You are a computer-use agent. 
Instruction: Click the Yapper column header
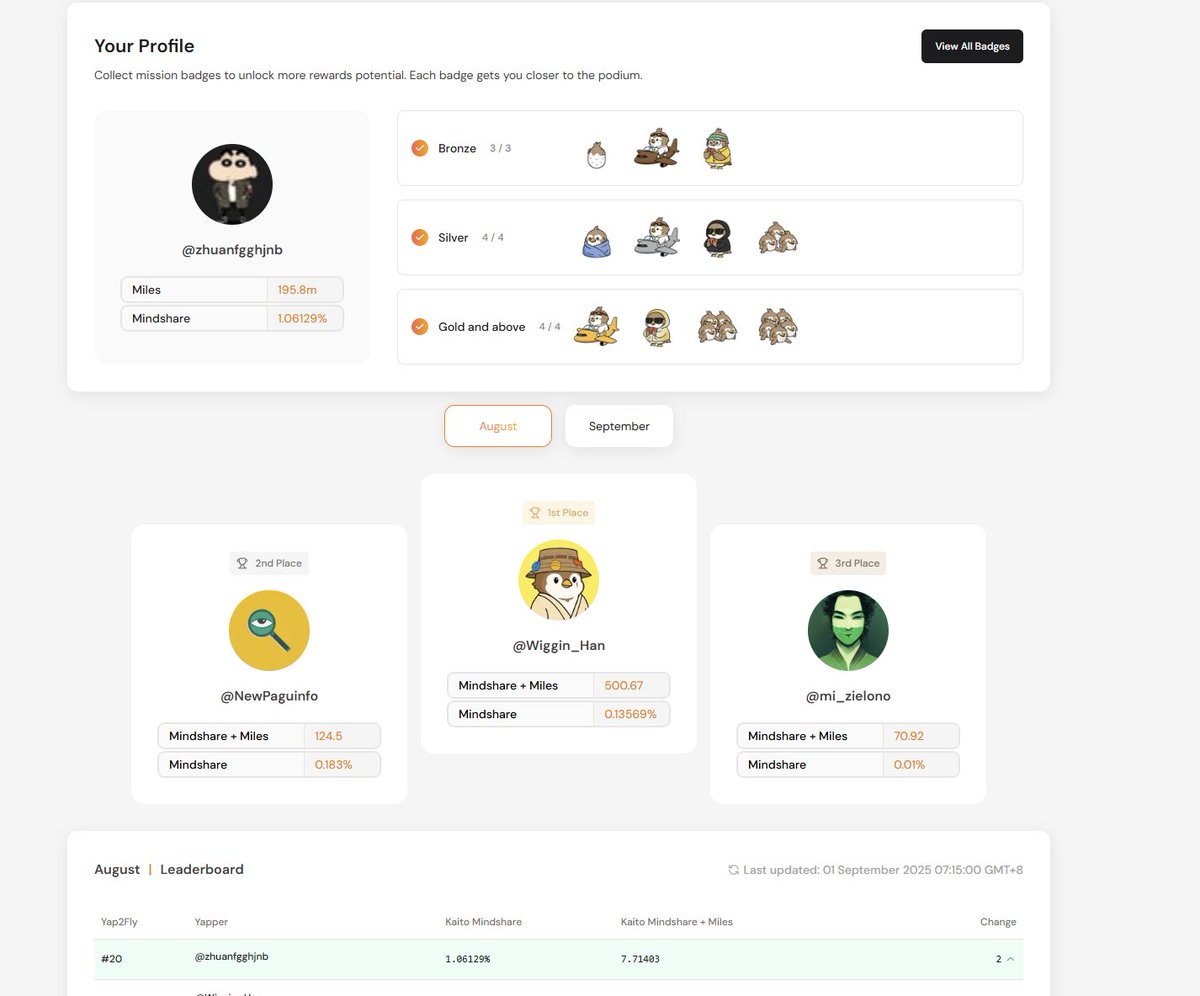pos(211,922)
